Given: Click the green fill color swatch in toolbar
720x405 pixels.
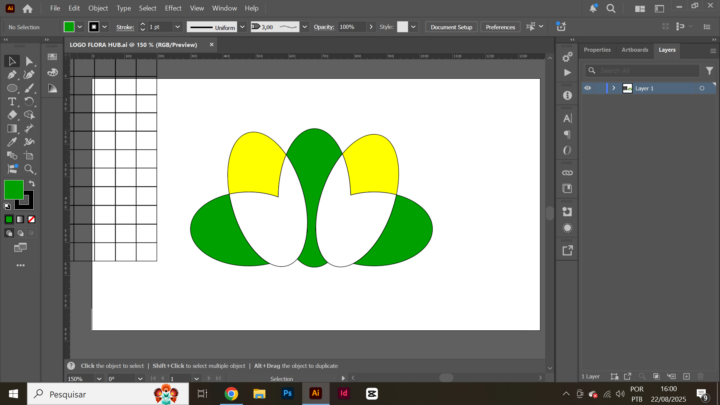Looking at the screenshot, I should tap(13, 189).
